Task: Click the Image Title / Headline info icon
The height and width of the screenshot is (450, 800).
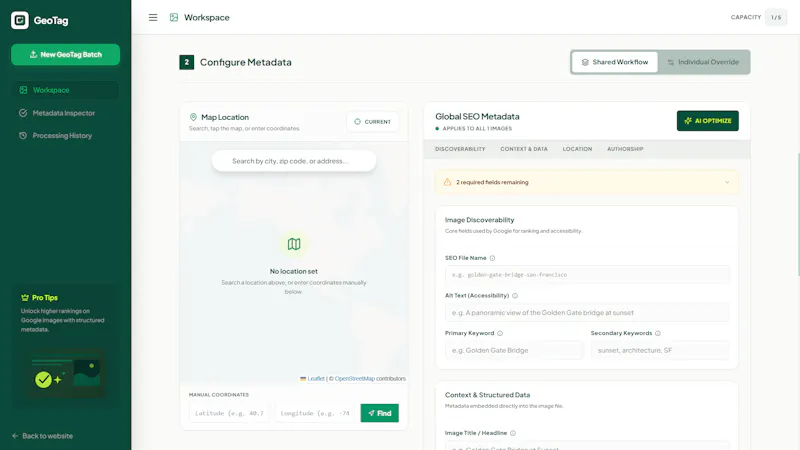Action: (513, 433)
